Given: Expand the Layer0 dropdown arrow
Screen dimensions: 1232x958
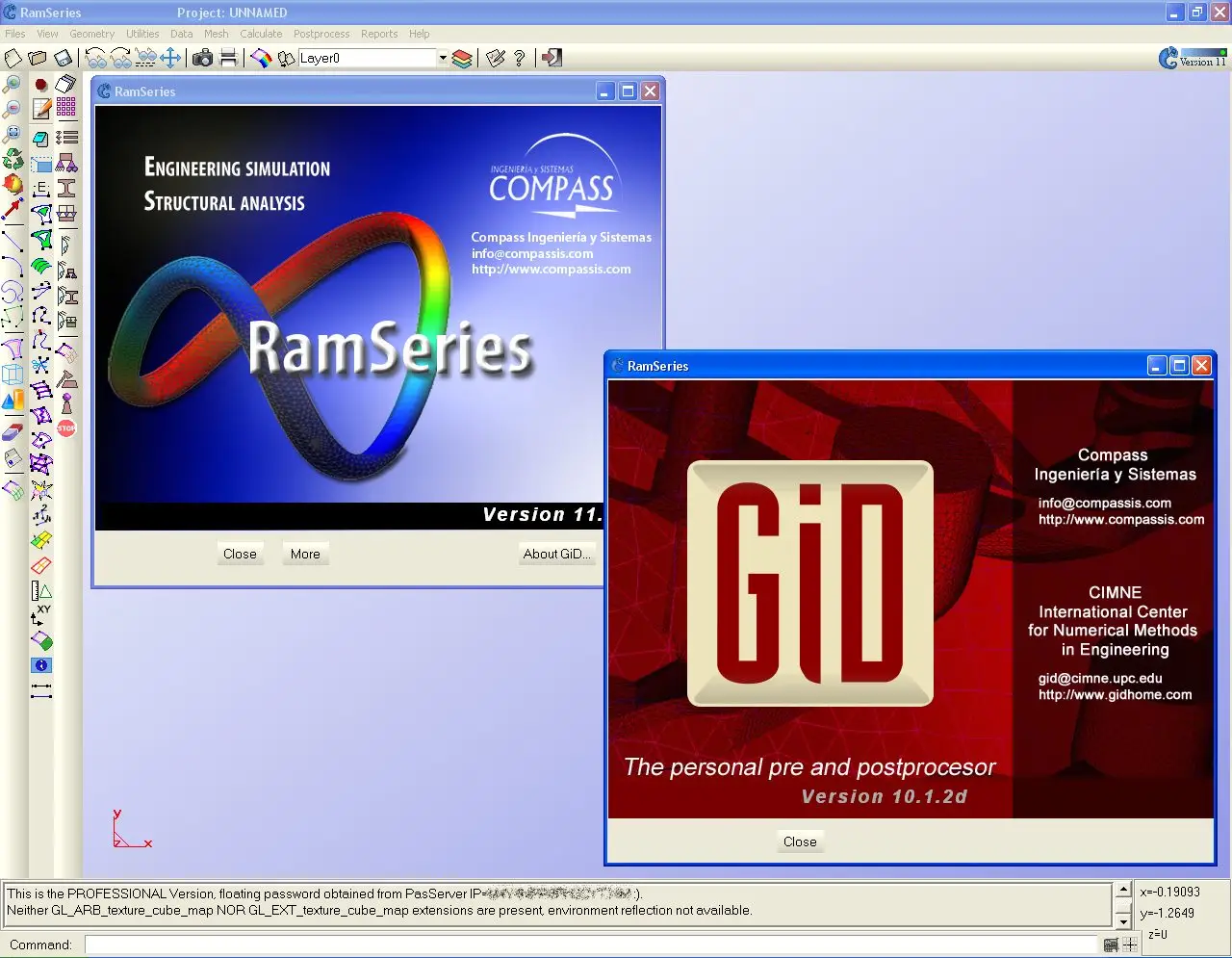Looking at the screenshot, I should click(443, 58).
